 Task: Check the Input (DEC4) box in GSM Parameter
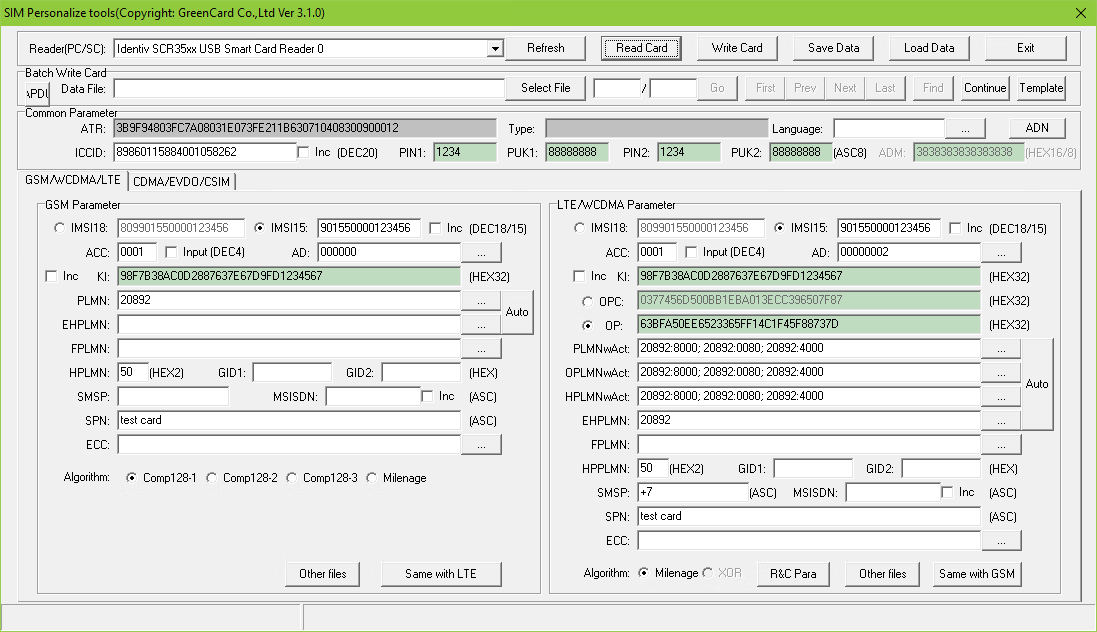pyautogui.click(x=171, y=252)
